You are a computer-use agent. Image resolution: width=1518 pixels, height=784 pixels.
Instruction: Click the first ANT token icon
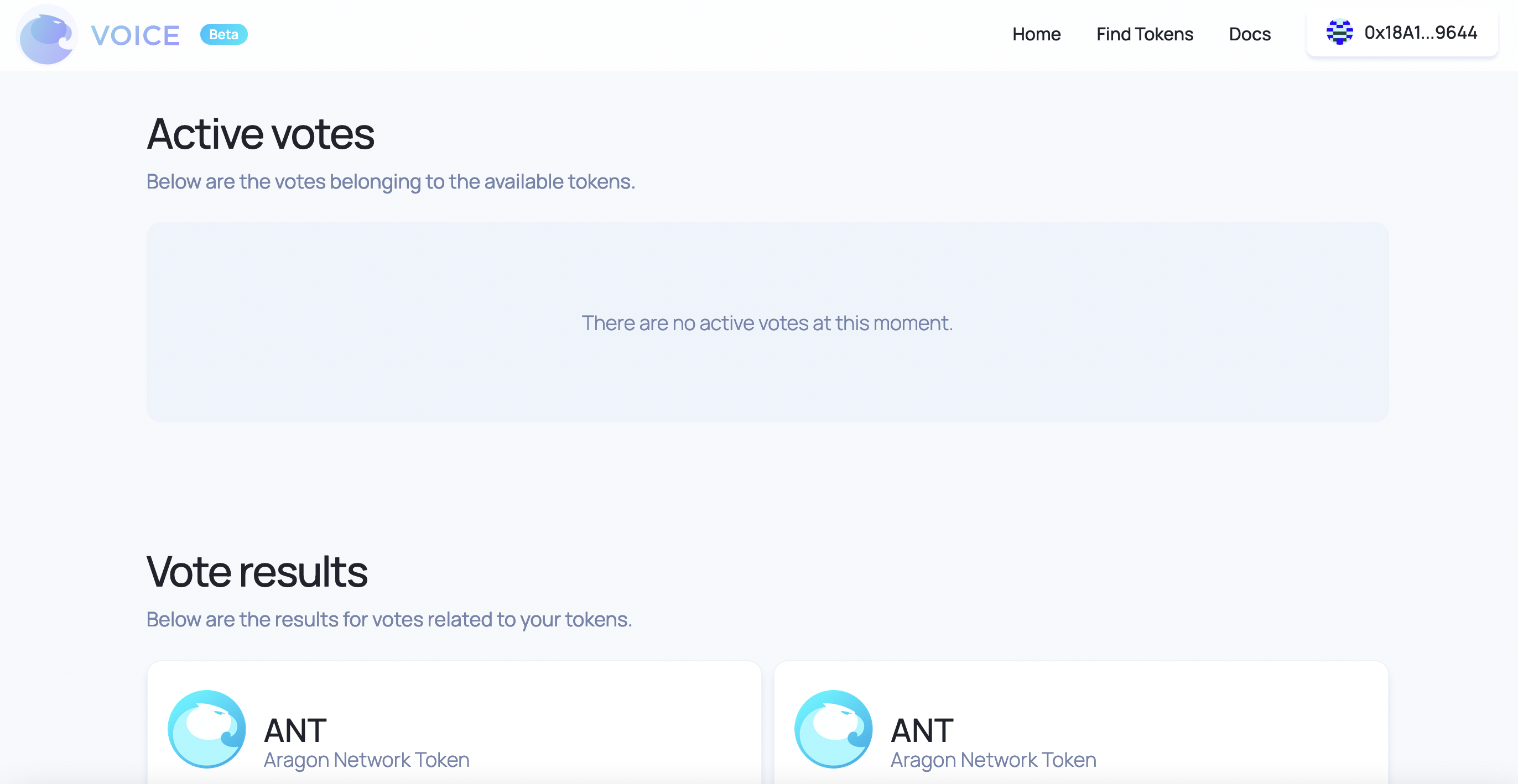207,729
